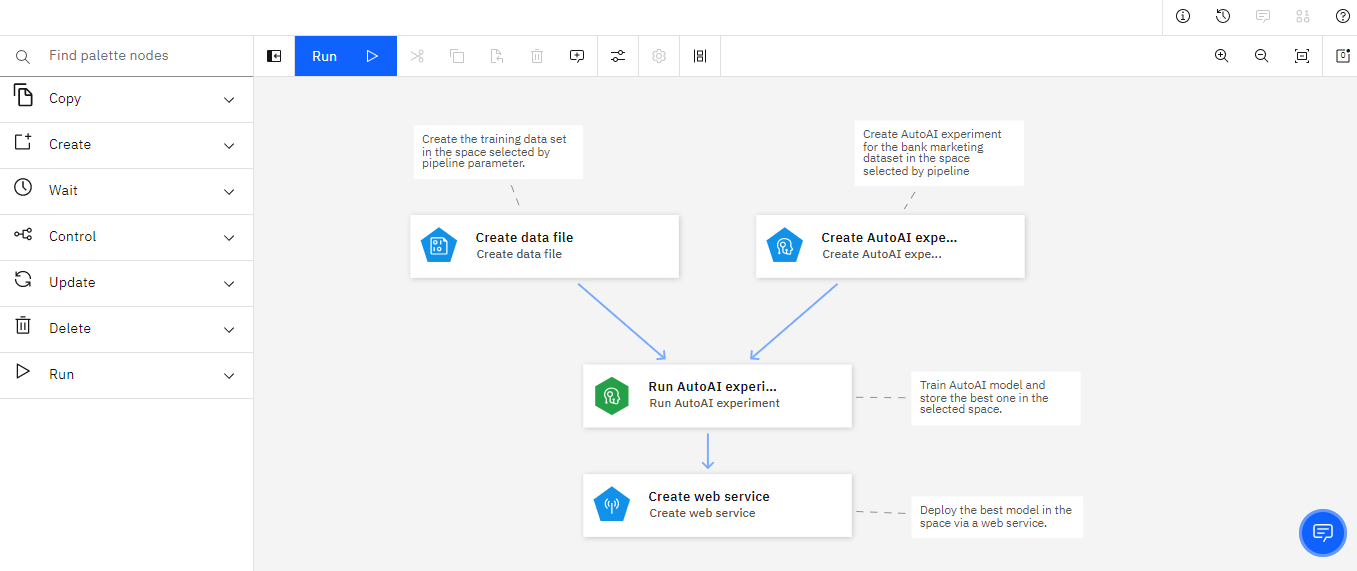Select the bank marketing dataset comment
The height and width of the screenshot is (571, 1357).
point(940,153)
